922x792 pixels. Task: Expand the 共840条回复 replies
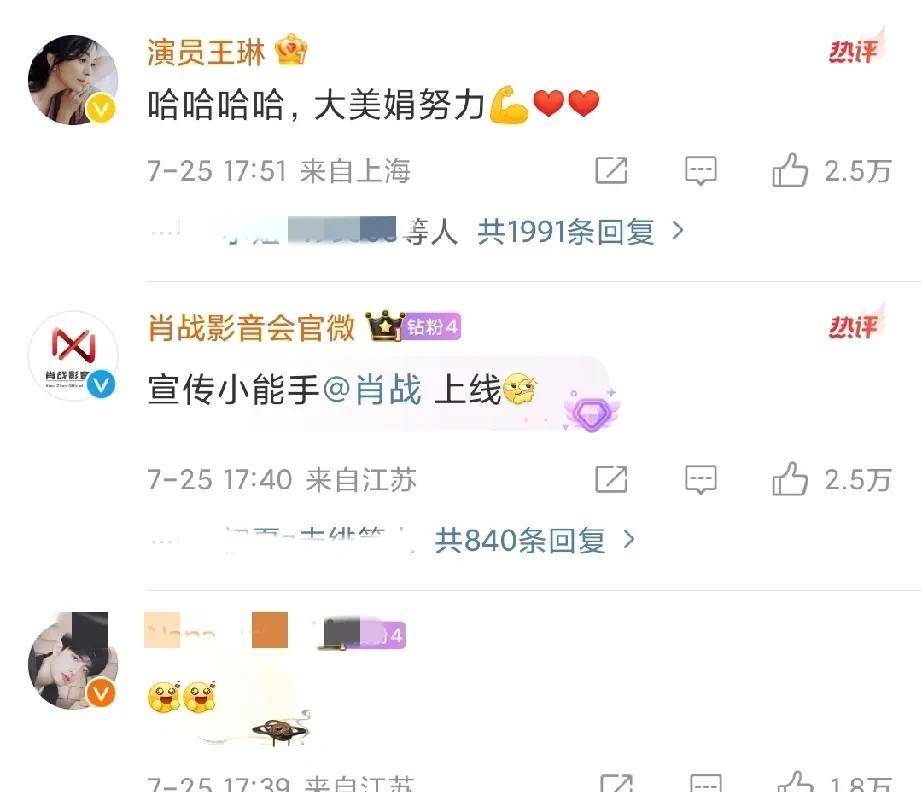(520, 540)
